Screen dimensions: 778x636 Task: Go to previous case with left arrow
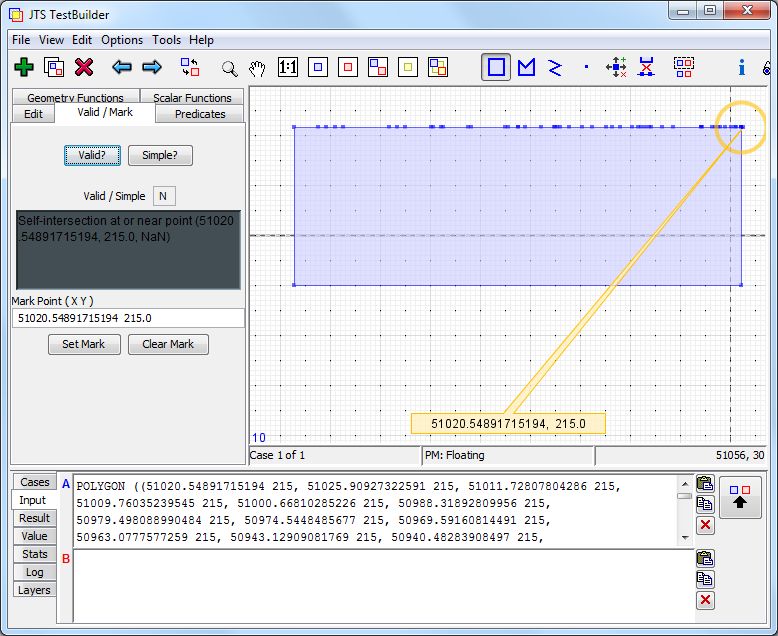[x=122, y=67]
